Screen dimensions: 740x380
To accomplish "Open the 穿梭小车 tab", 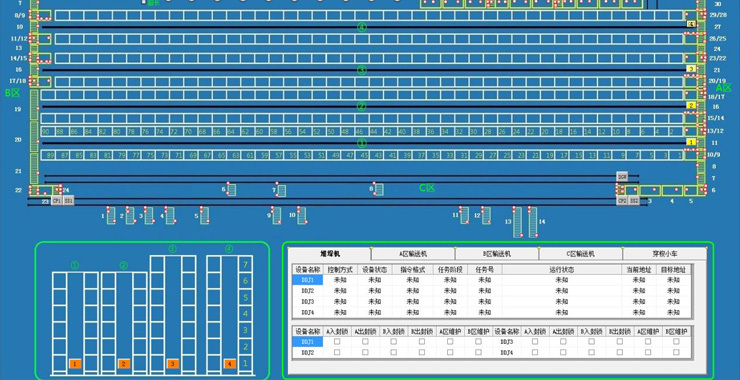I will pyautogui.click(x=664, y=254).
